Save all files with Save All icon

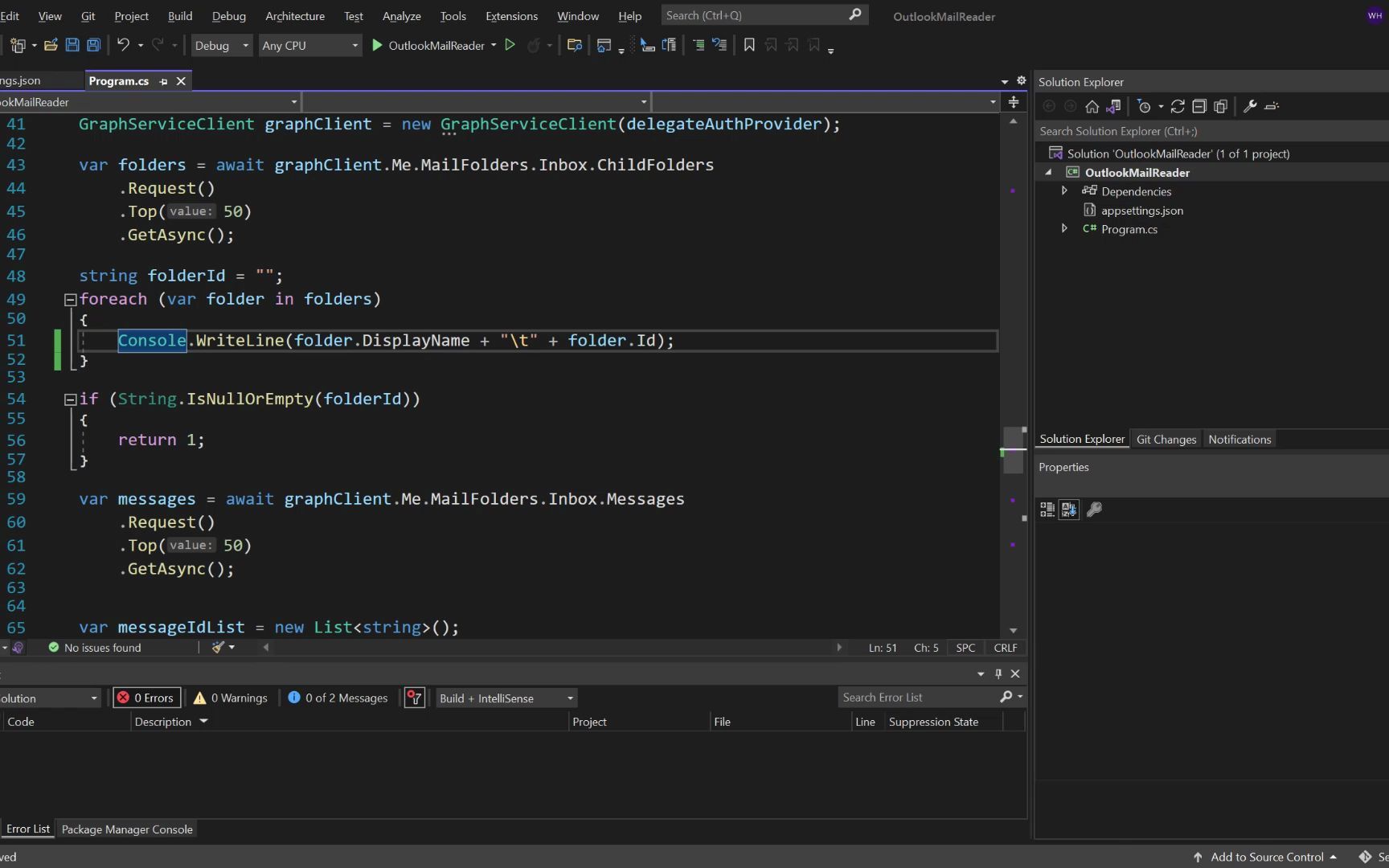point(93,45)
